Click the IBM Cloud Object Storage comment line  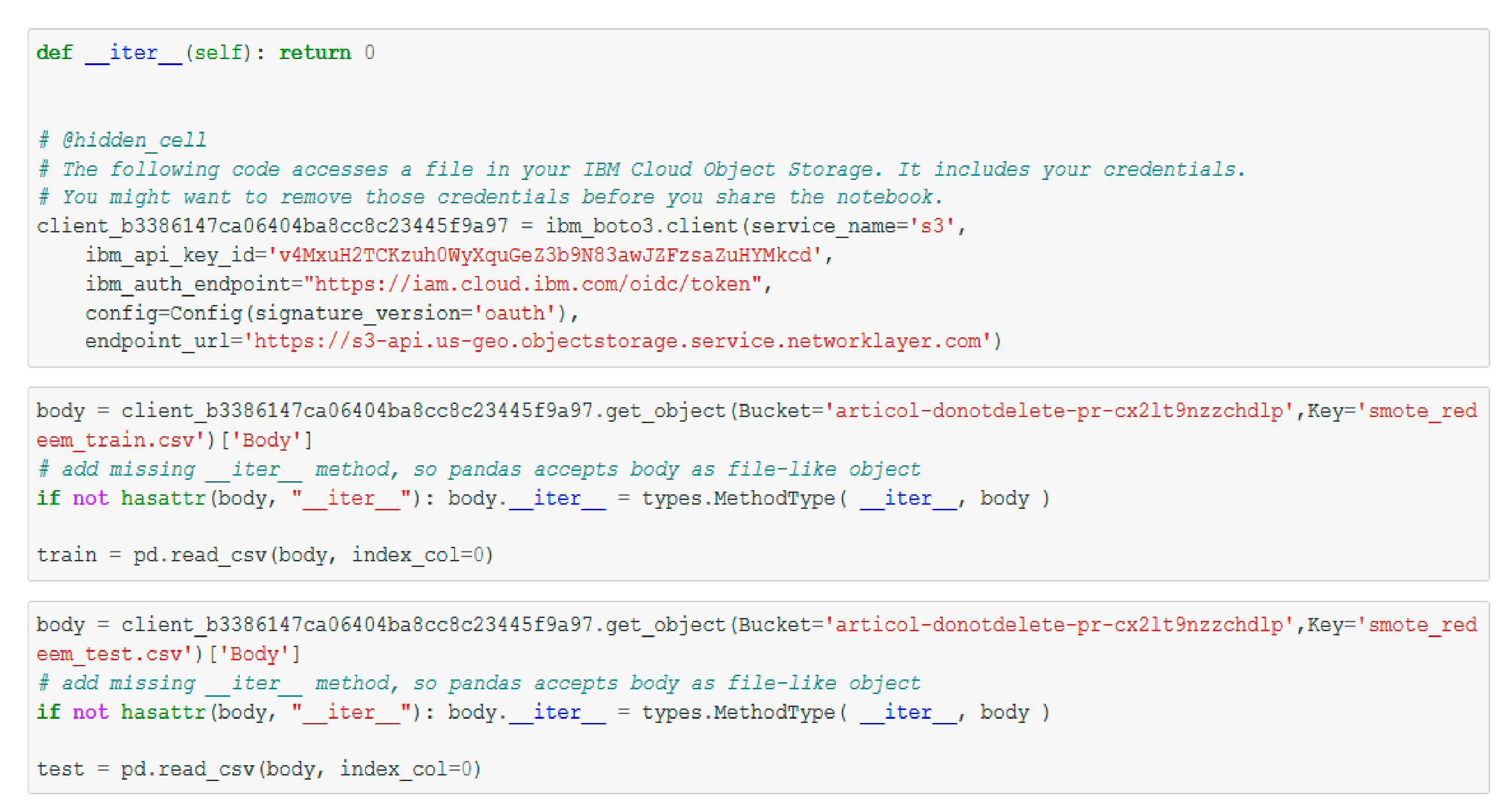[641, 169]
